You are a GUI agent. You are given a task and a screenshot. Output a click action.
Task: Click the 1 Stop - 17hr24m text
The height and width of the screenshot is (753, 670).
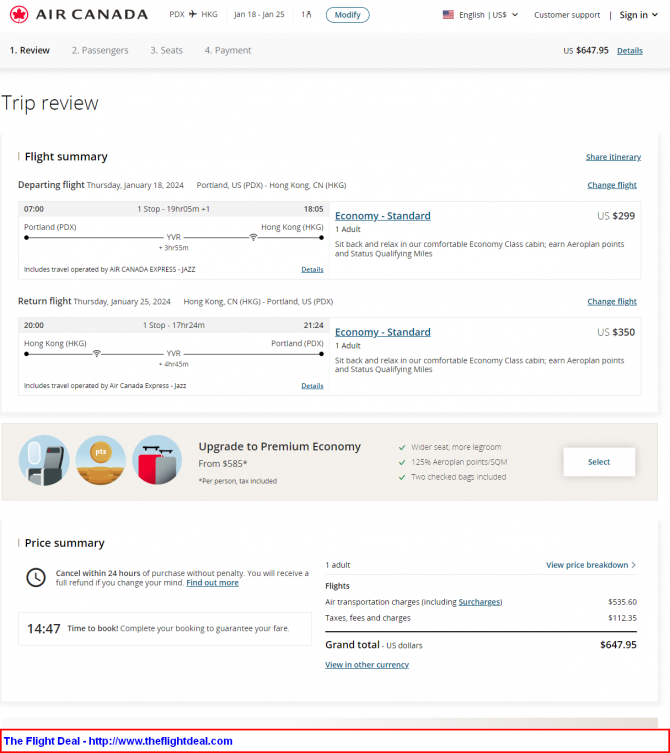click(x=173, y=325)
